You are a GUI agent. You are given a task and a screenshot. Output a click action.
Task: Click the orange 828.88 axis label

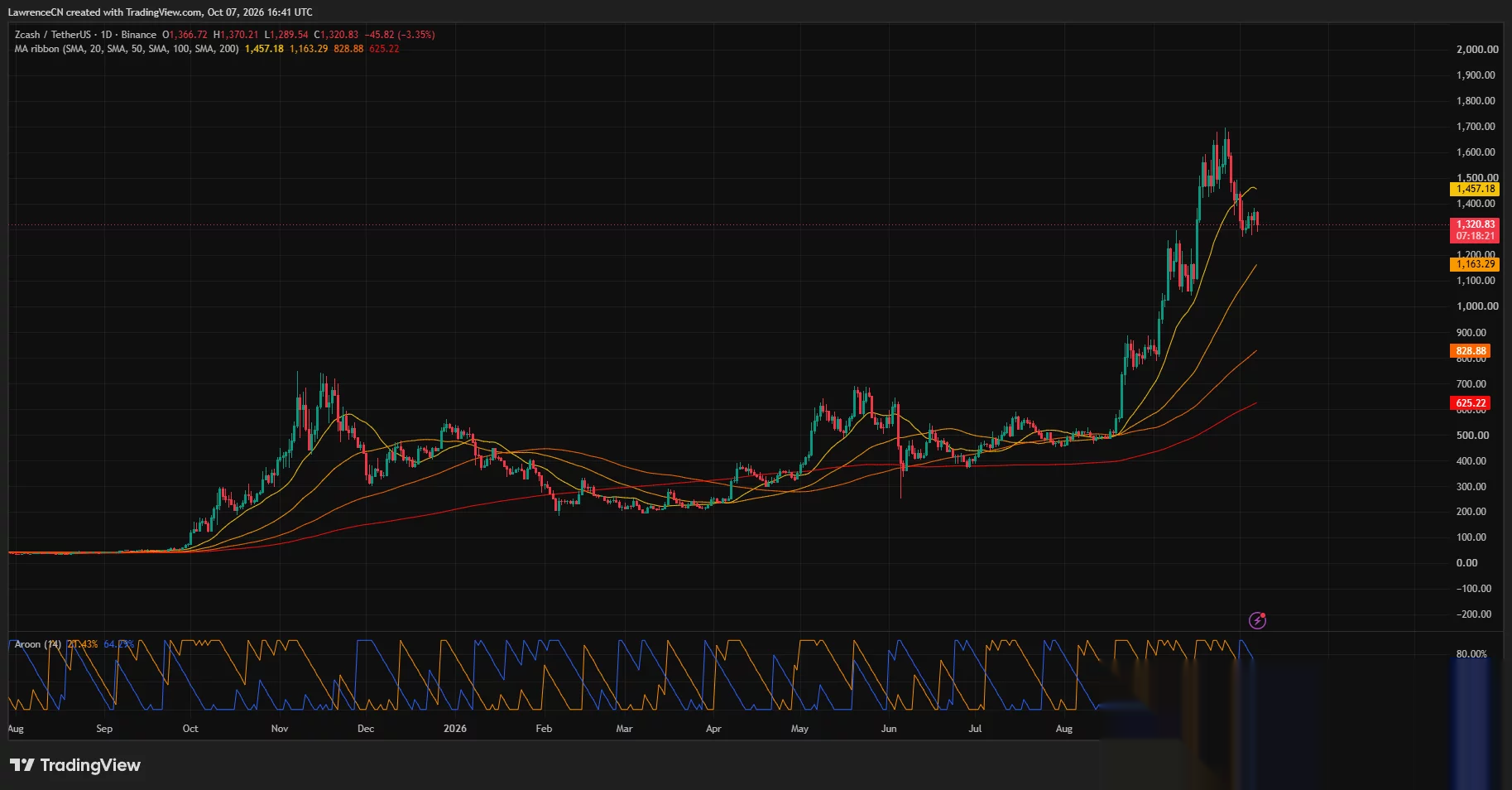pos(1471,351)
